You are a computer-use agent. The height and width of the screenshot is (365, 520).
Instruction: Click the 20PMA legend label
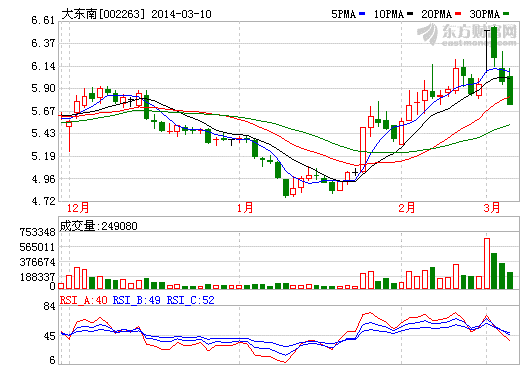(437, 14)
